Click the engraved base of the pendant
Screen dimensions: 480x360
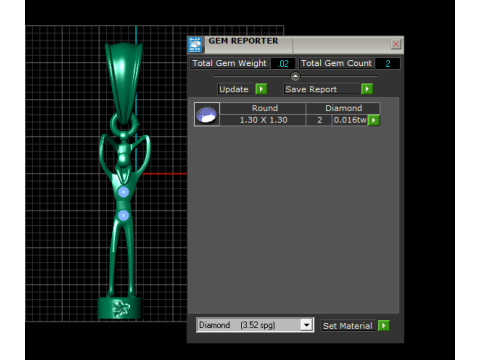tap(119, 308)
